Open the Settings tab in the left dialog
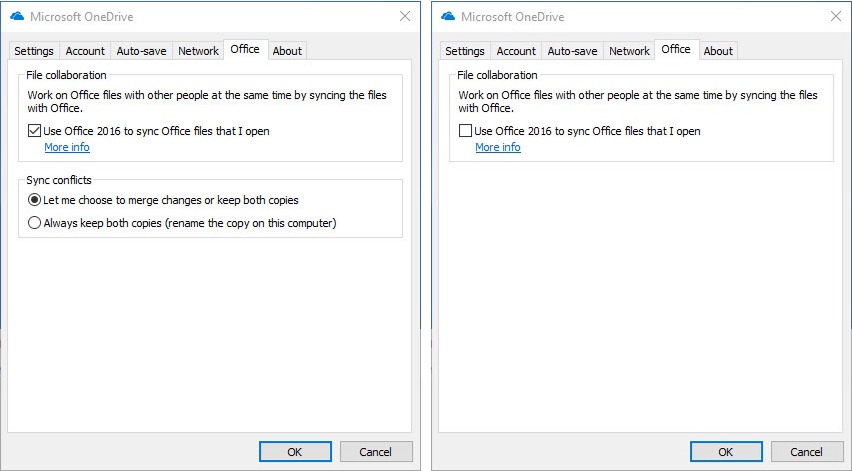The height and width of the screenshot is (471, 852). pos(34,51)
